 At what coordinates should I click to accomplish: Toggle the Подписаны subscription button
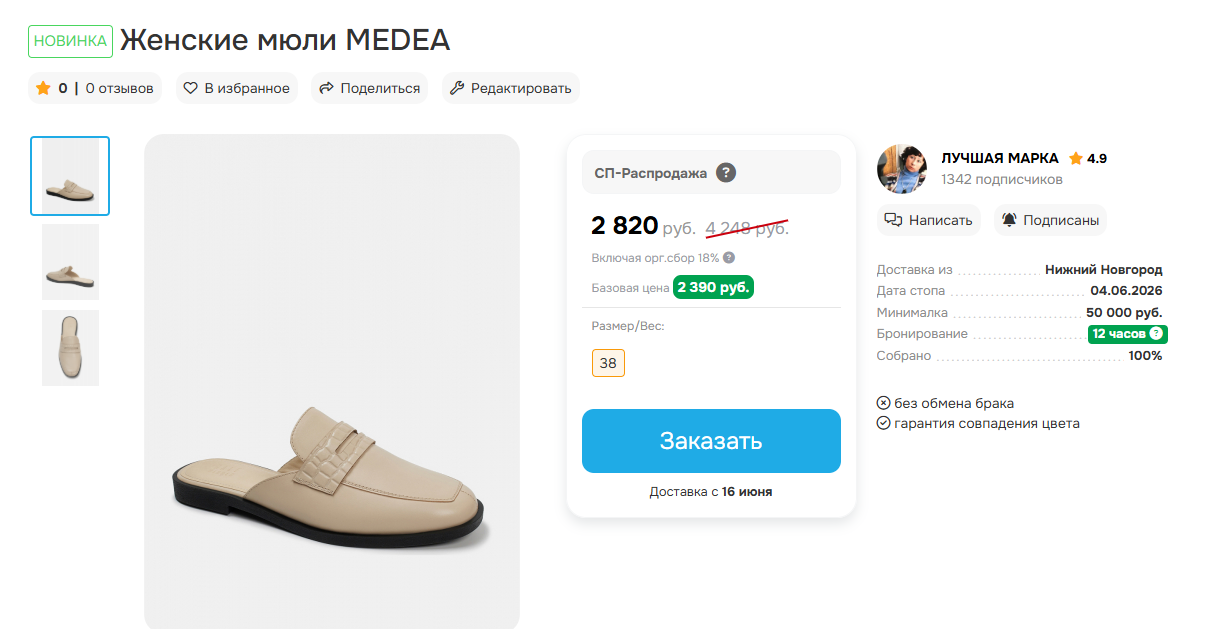click(1050, 220)
